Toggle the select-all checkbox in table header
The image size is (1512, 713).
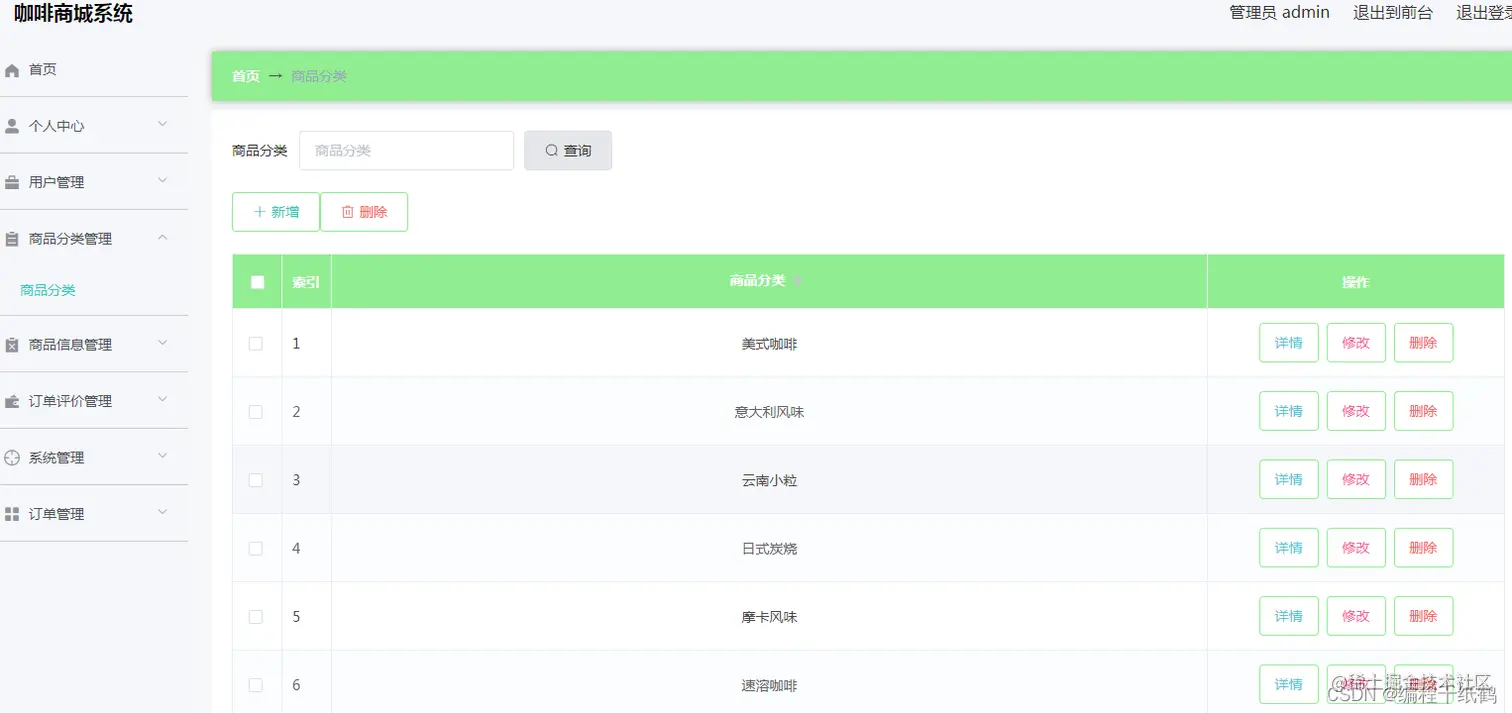[x=257, y=282]
